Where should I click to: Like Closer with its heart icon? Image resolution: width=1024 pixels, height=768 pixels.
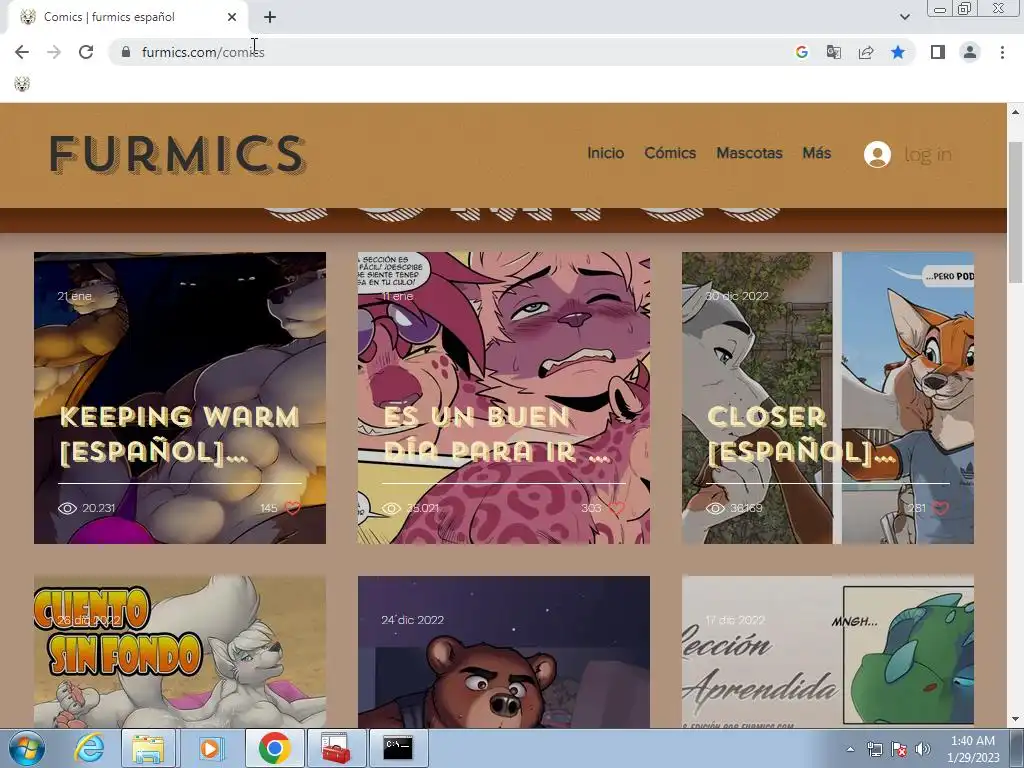coord(940,507)
